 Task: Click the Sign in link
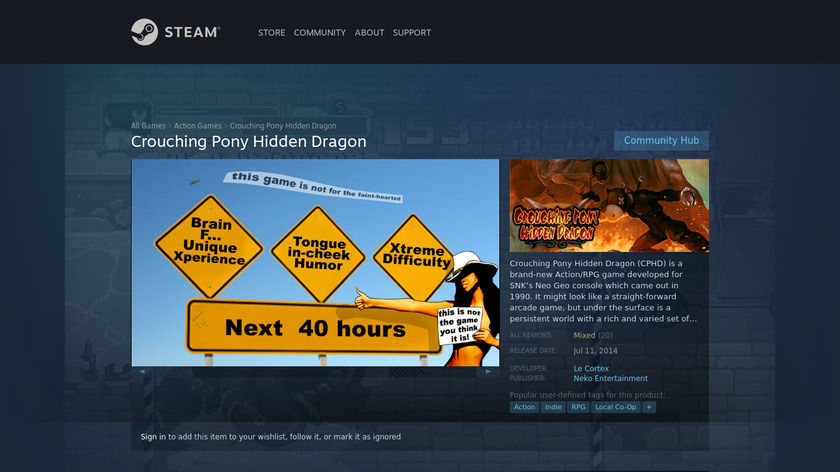[x=153, y=437]
